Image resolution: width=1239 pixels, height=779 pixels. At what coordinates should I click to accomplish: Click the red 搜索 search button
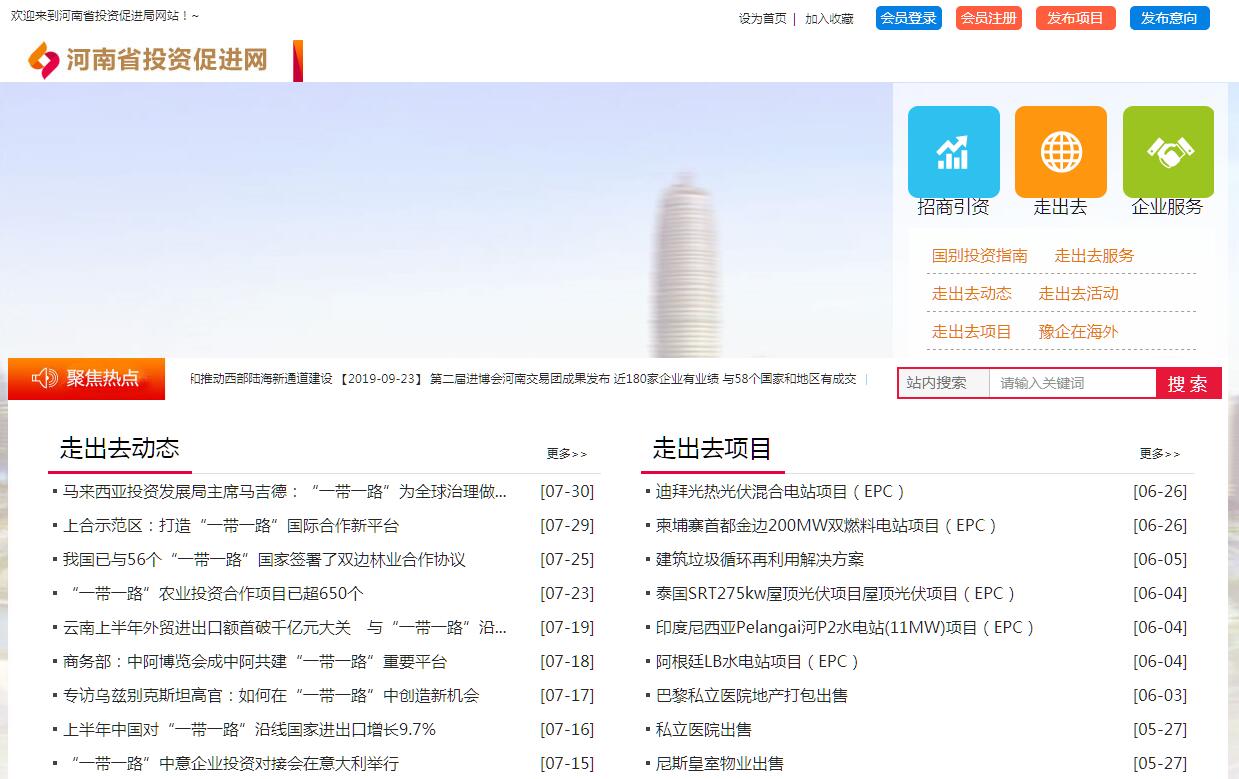click(x=1188, y=383)
